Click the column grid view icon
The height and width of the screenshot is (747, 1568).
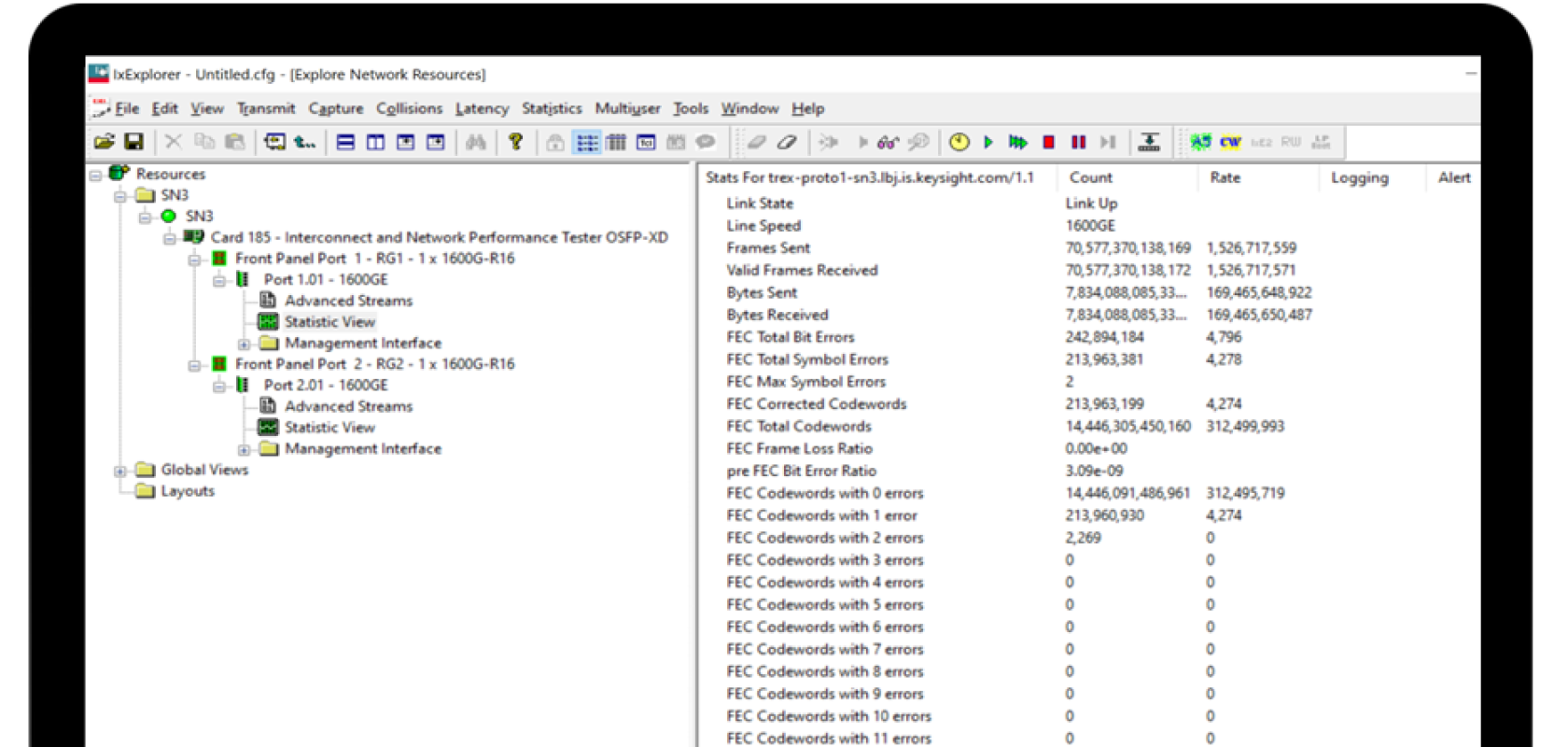pyautogui.click(x=616, y=142)
